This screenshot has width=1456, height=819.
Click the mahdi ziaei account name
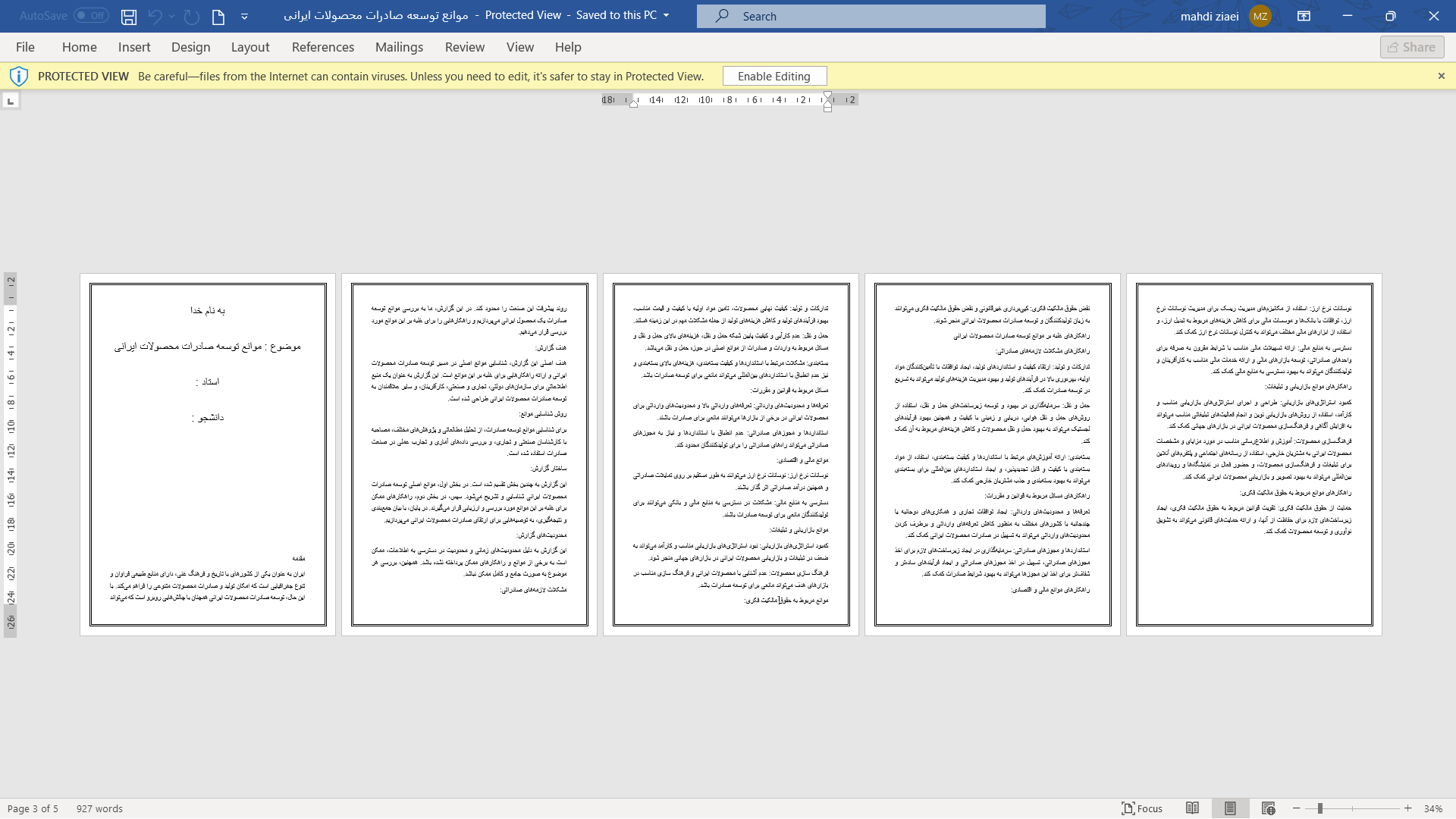point(1210,16)
